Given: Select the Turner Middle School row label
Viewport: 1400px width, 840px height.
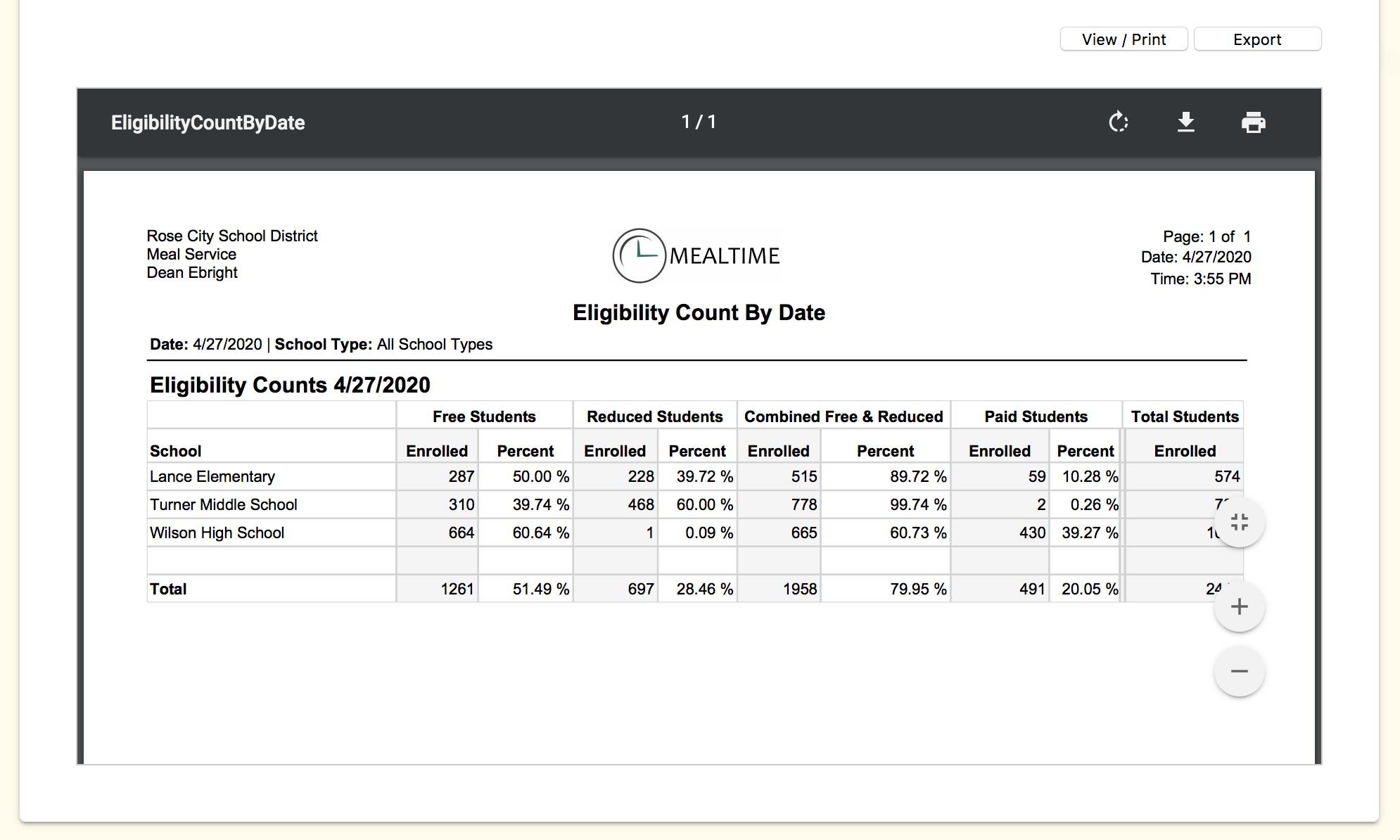Looking at the screenshot, I should (x=223, y=504).
